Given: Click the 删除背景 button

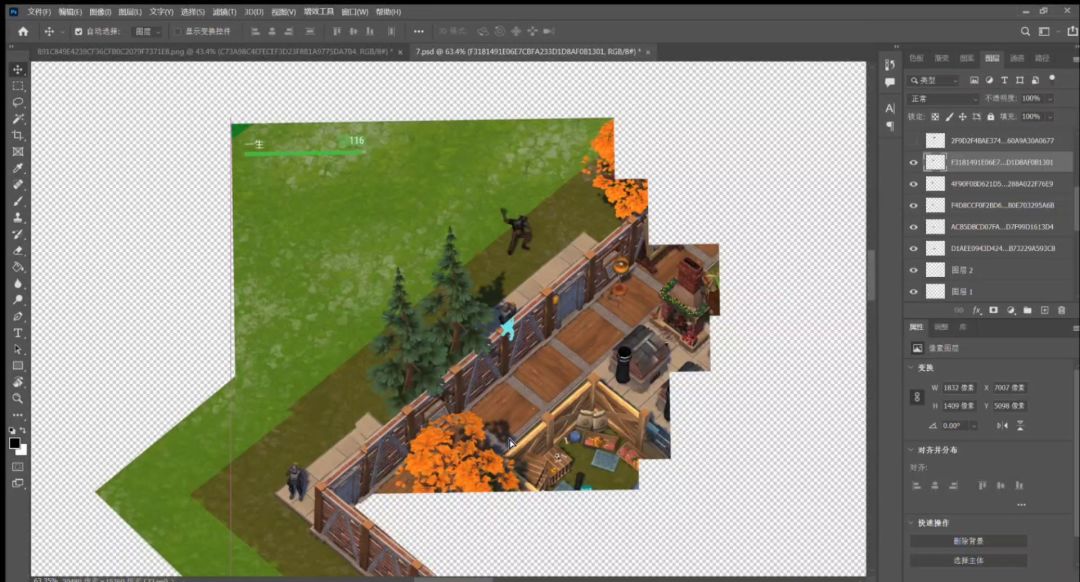Looking at the screenshot, I should pyautogui.click(x=968, y=541).
